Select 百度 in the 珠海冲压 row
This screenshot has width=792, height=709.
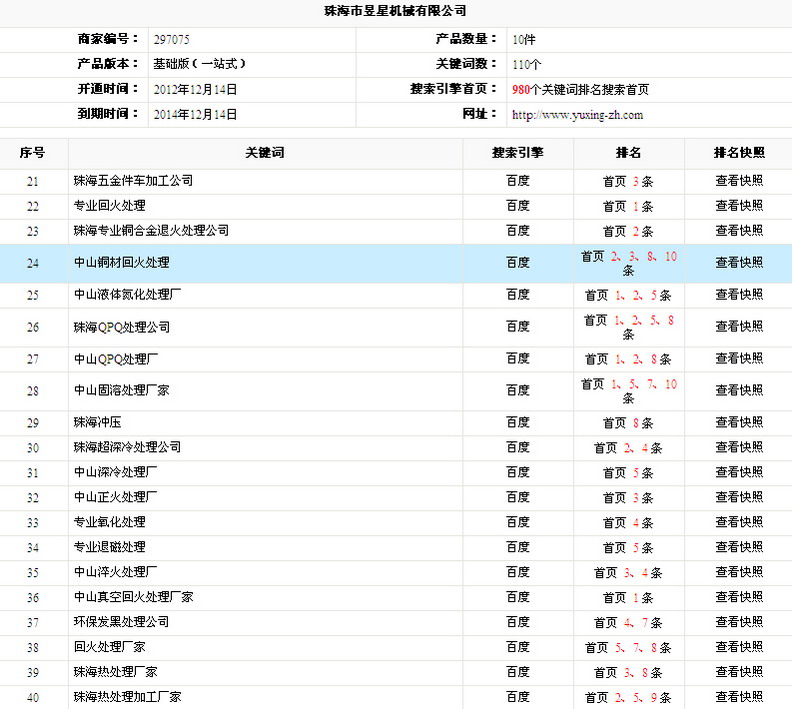click(518, 422)
